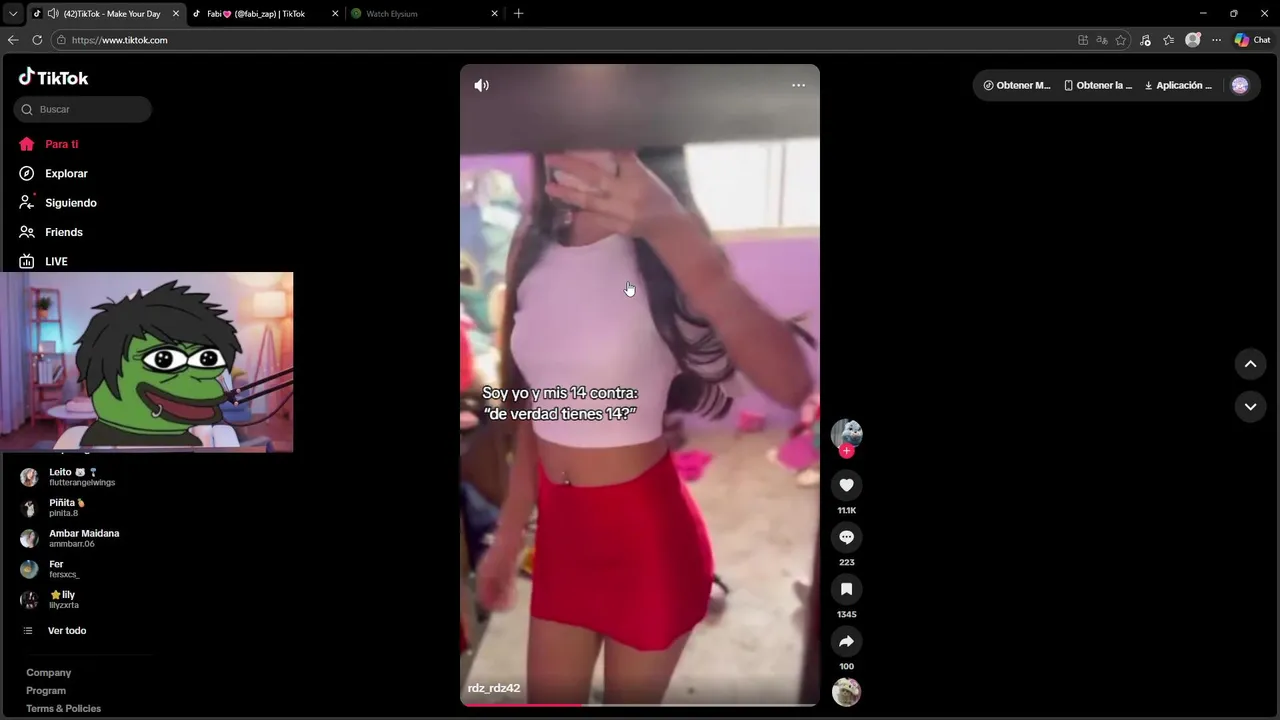Click the Pepe frog webcam overlay
1280x720 pixels.
point(146,362)
